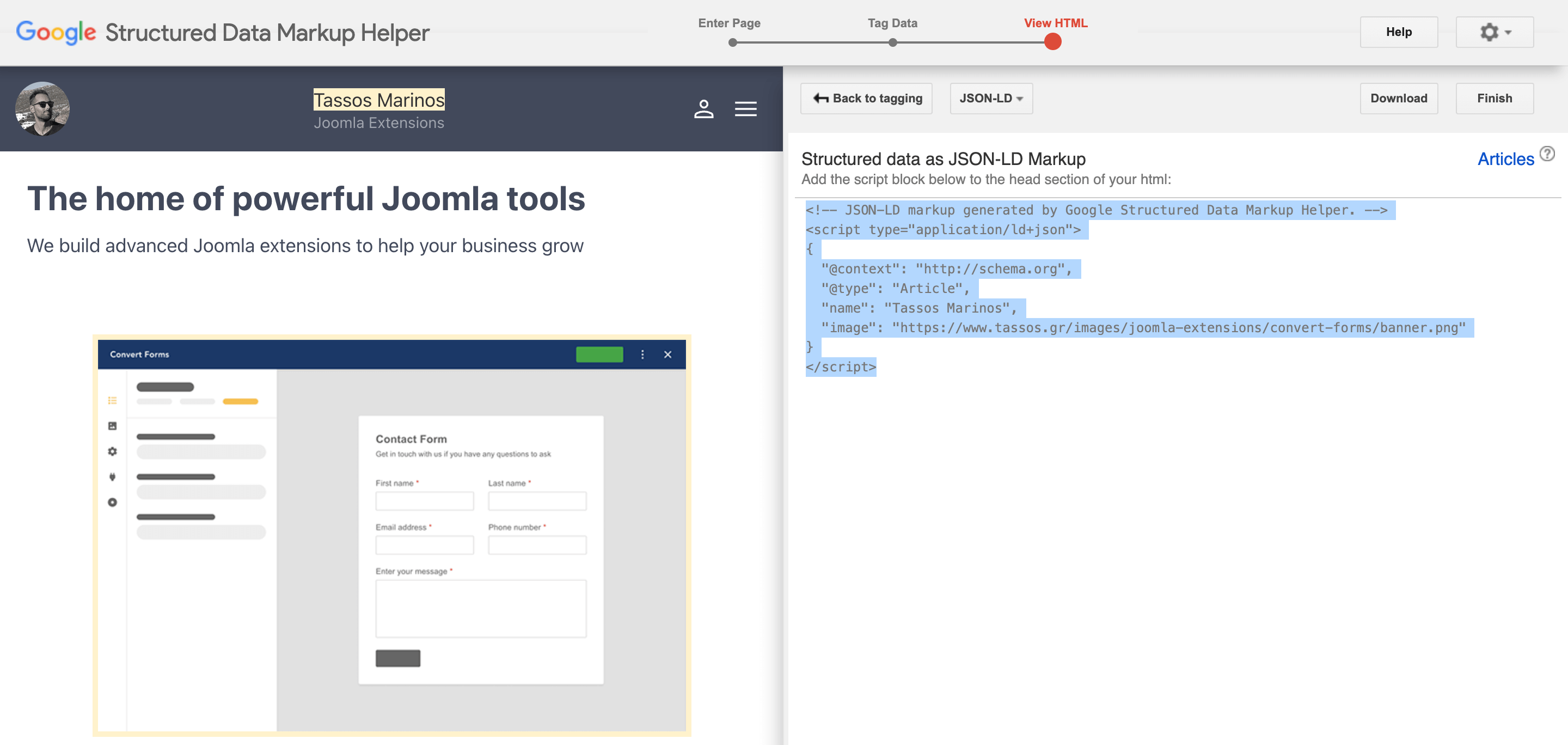Click the 'We build advanced Joomla extensions' subheading
Screen dimensions: 1568x745
pos(305,245)
